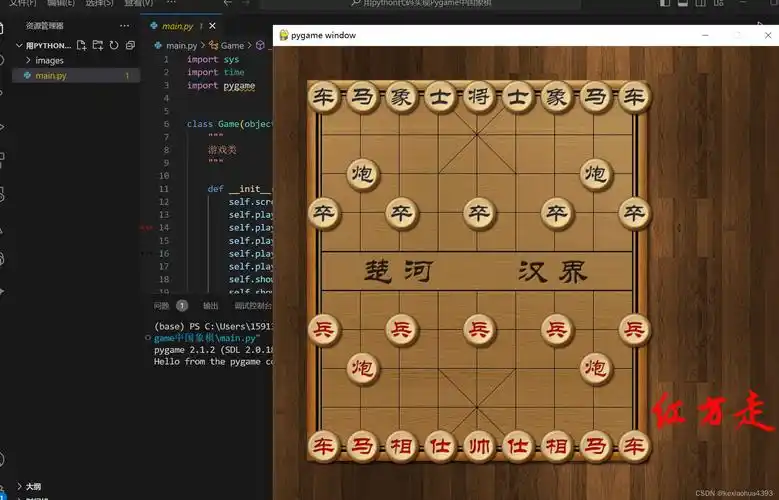Select the center black 卒 soldier
This screenshot has height=500, width=779.
[x=479, y=213]
